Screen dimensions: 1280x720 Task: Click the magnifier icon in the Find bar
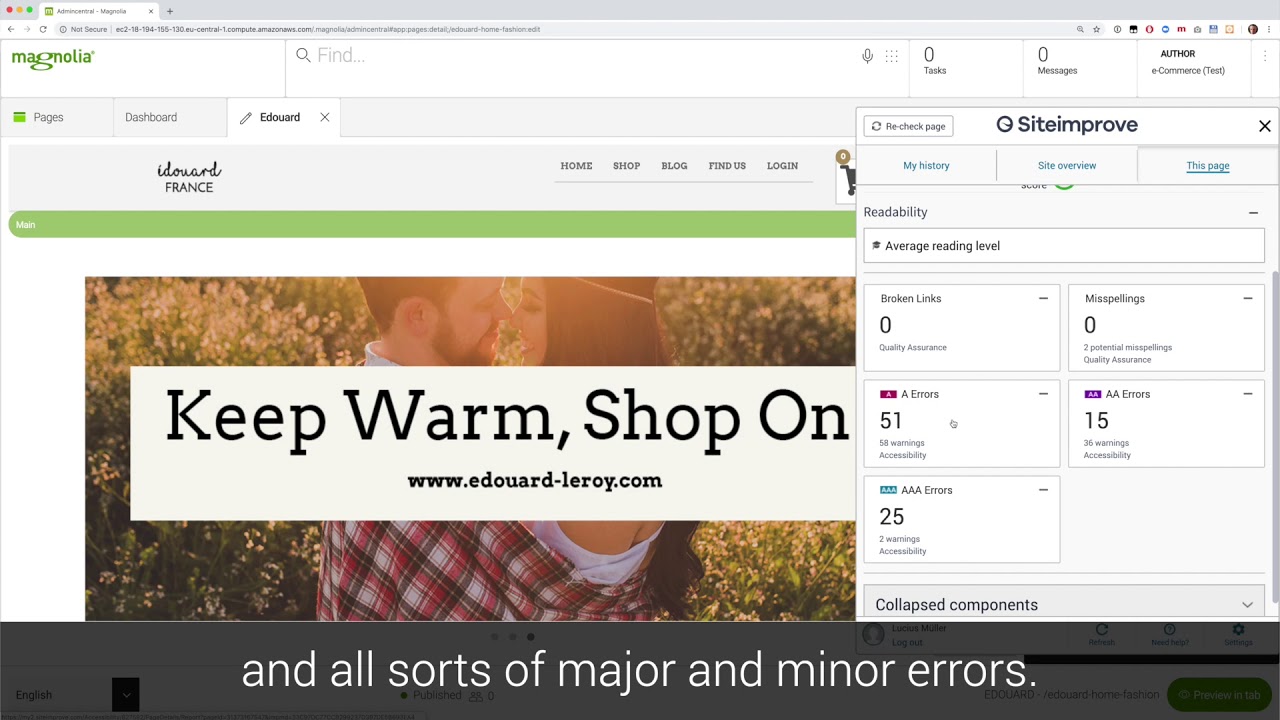click(303, 55)
